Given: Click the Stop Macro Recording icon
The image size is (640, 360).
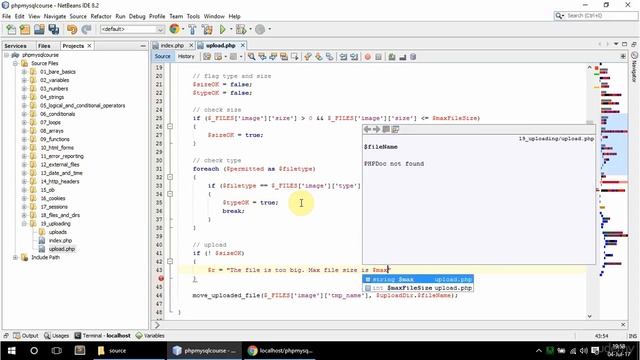Looking at the screenshot, I should (378, 57).
